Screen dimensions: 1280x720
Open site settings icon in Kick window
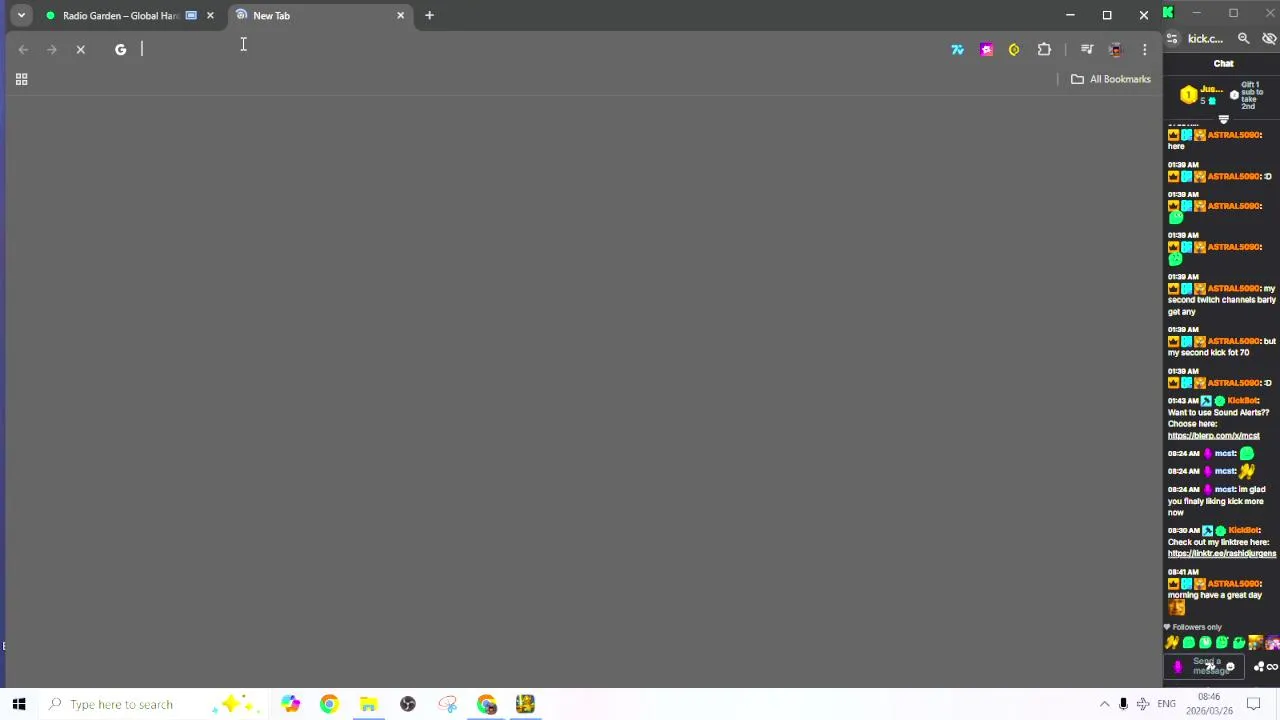pyautogui.click(x=1173, y=39)
